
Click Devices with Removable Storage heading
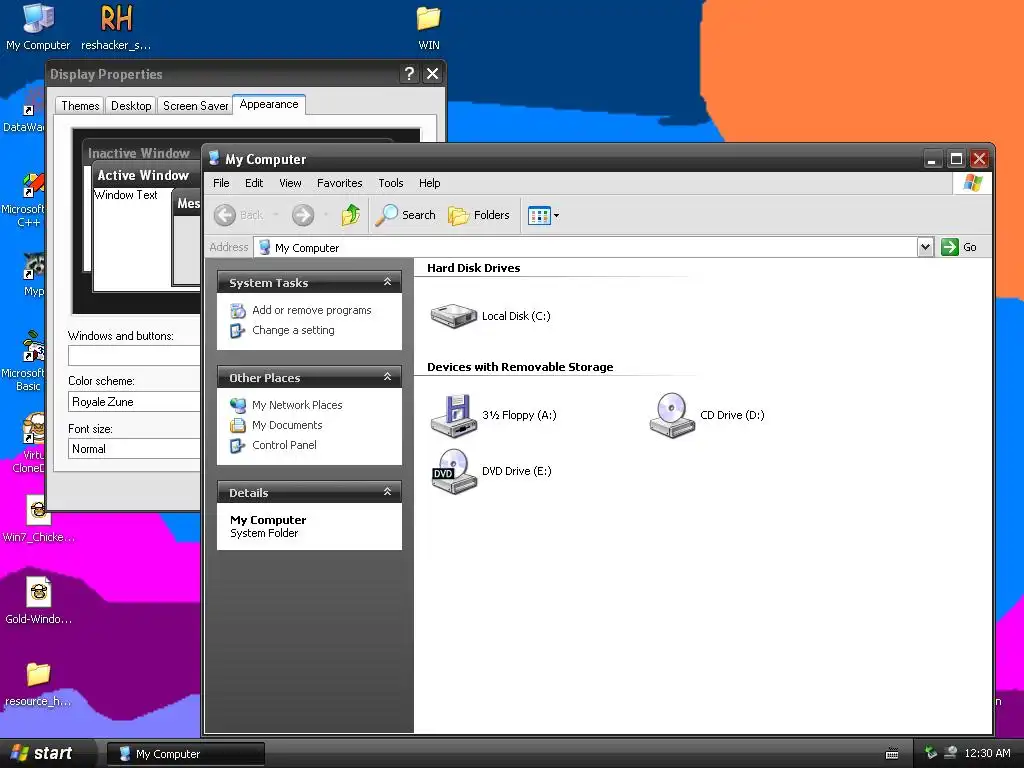click(x=520, y=367)
